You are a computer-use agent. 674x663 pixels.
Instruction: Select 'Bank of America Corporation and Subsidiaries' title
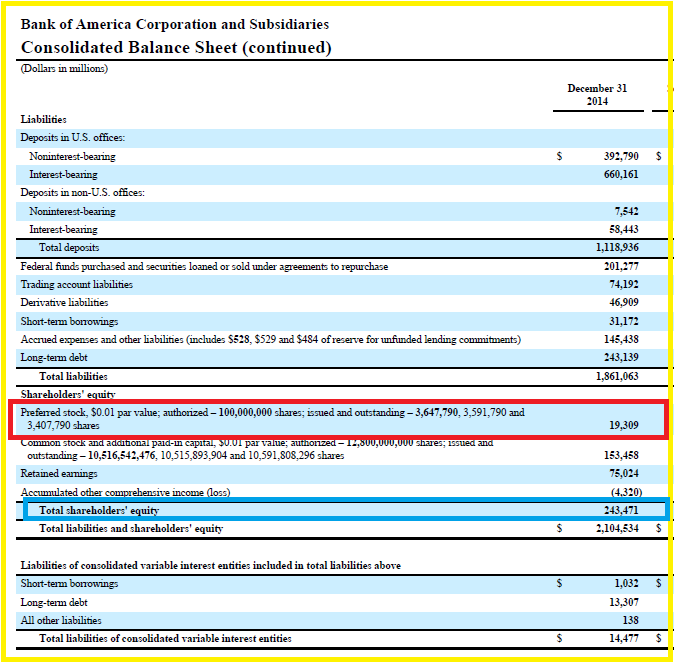pos(175,24)
